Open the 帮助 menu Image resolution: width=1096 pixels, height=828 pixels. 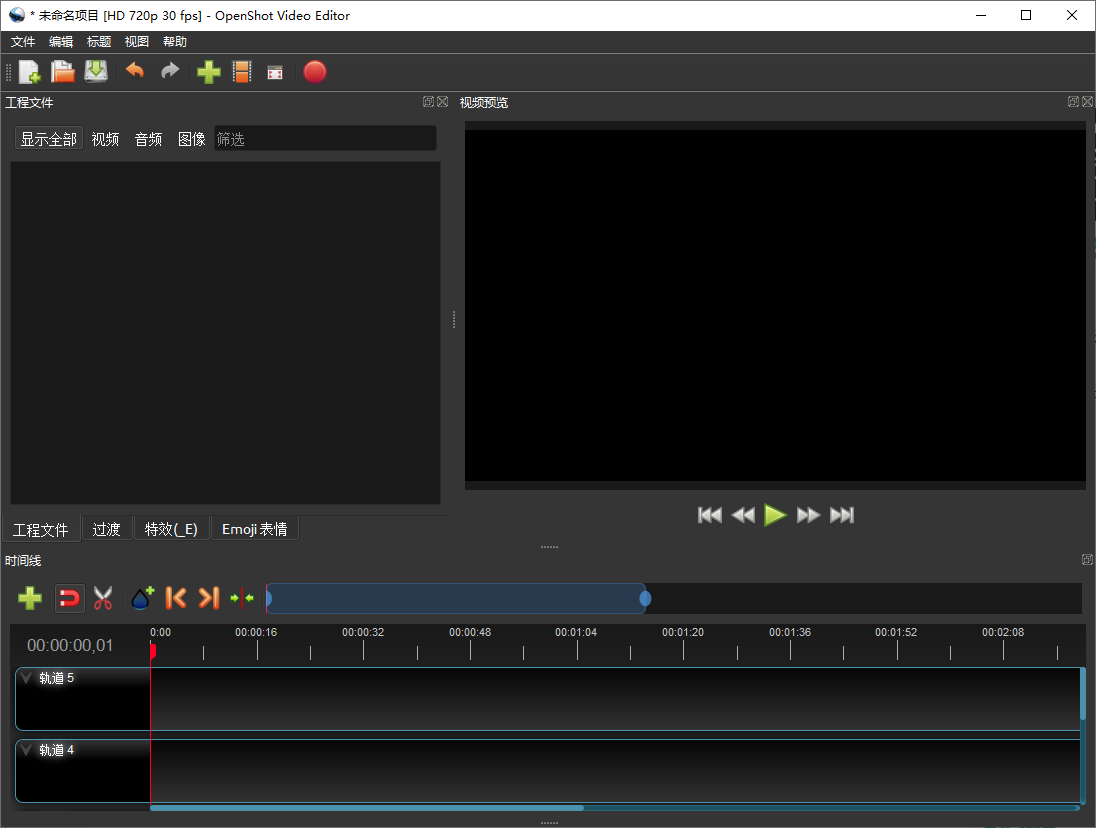click(175, 42)
